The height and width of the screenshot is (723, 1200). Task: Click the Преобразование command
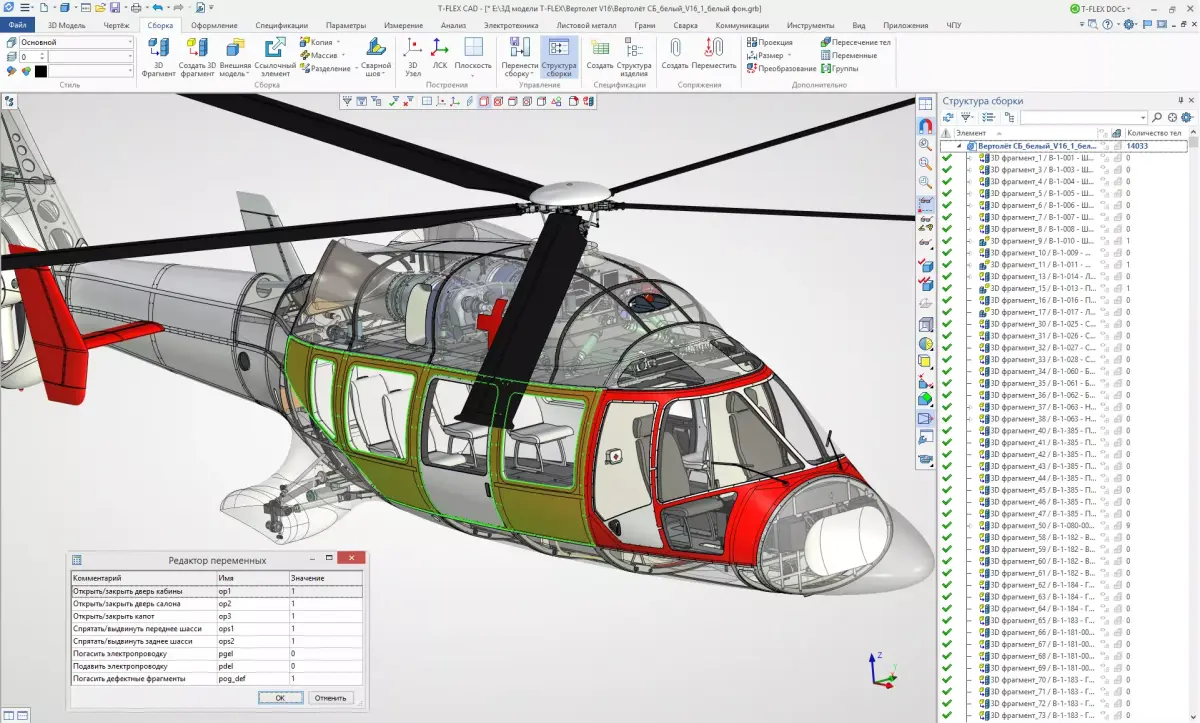(781, 68)
